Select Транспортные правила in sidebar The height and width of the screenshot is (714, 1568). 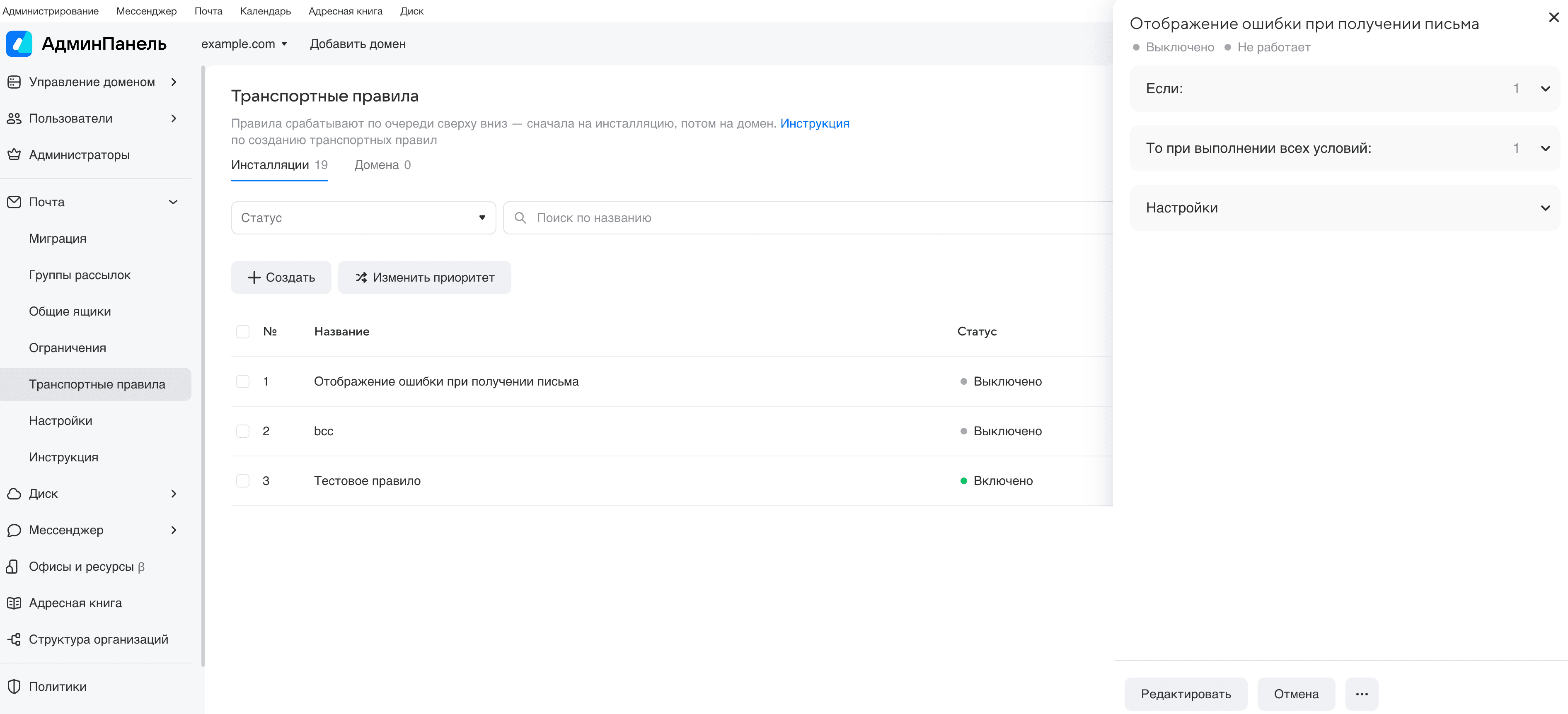pyautogui.click(x=96, y=384)
